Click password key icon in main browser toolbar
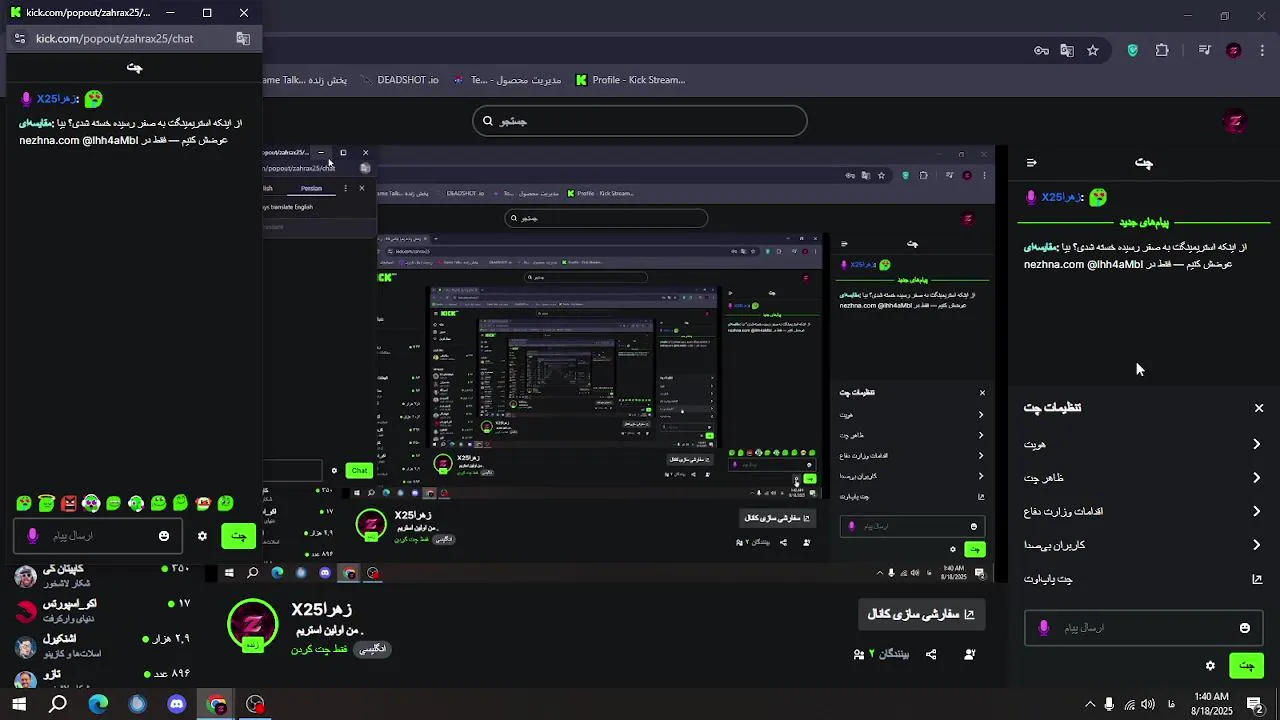 coord(1041,51)
